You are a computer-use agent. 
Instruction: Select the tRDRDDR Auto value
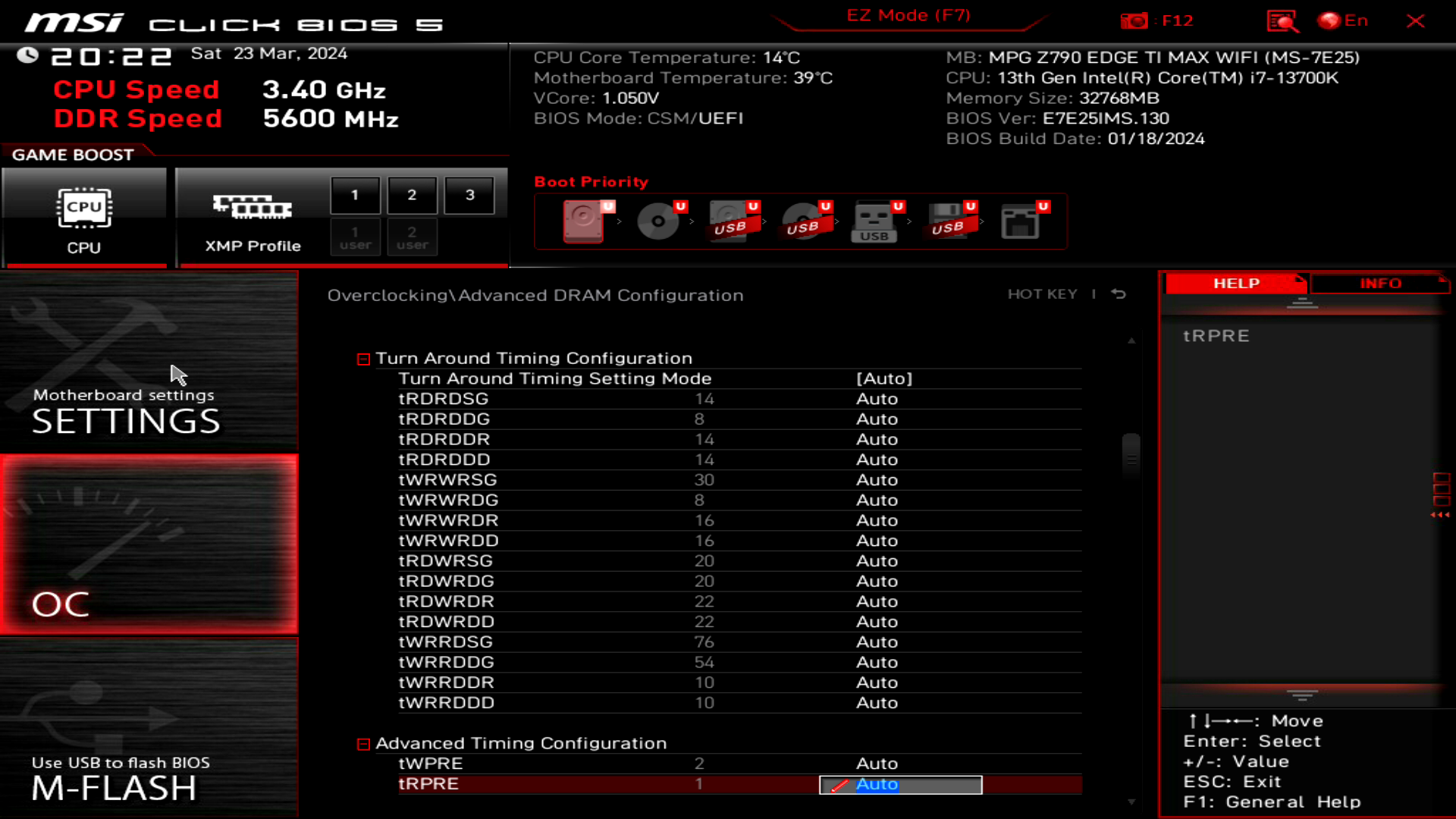pos(877,440)
